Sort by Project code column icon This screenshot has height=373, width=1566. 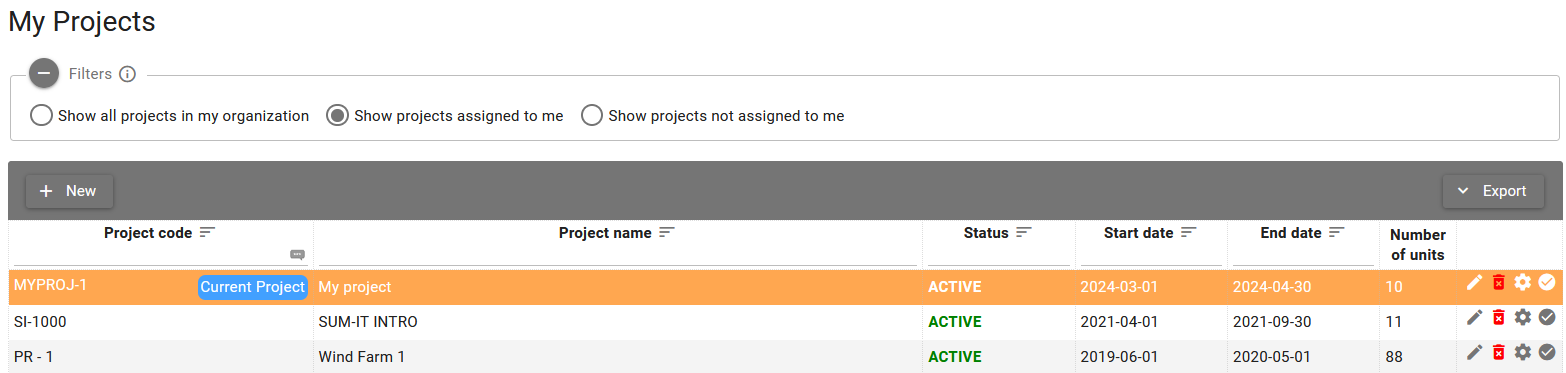[x=207, y=232]
